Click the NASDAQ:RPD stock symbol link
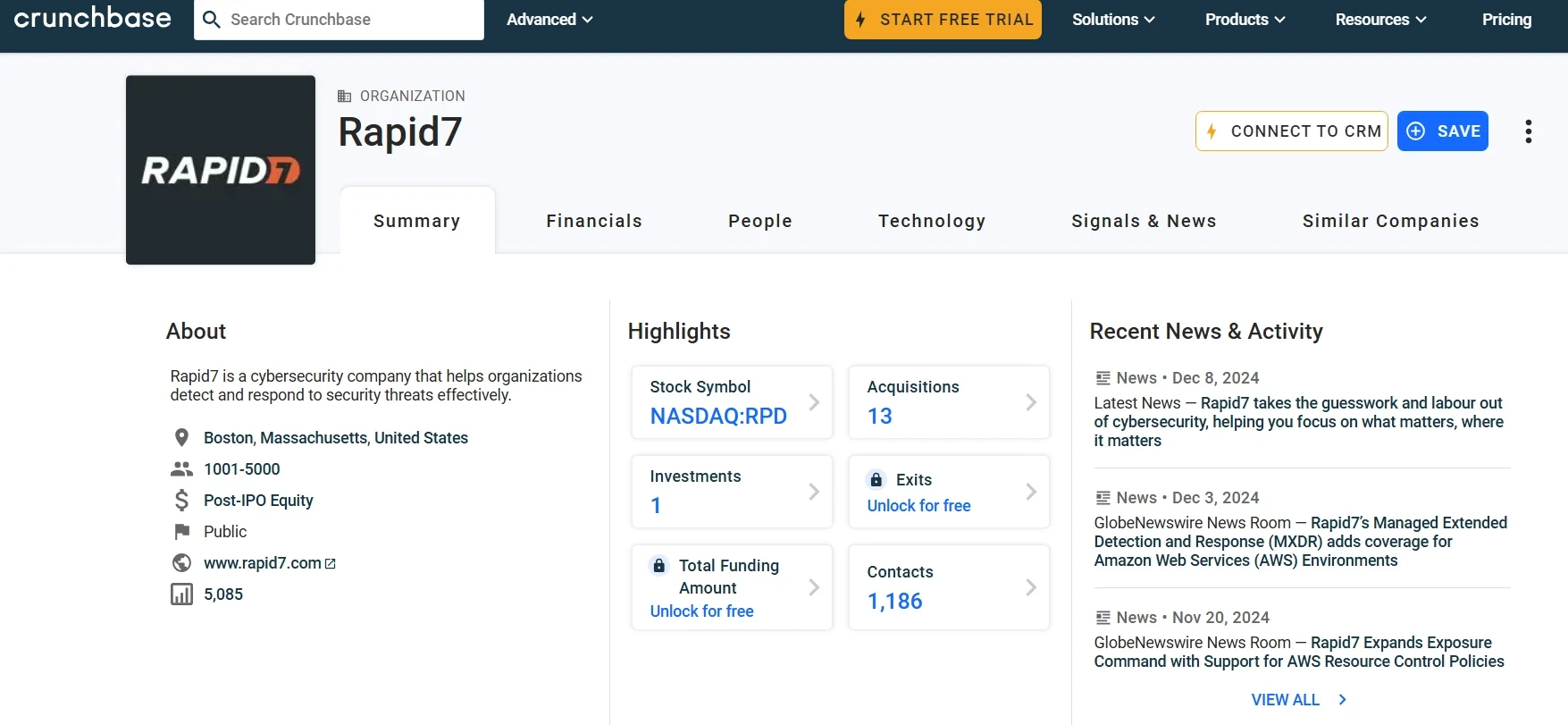 (718, 417)
